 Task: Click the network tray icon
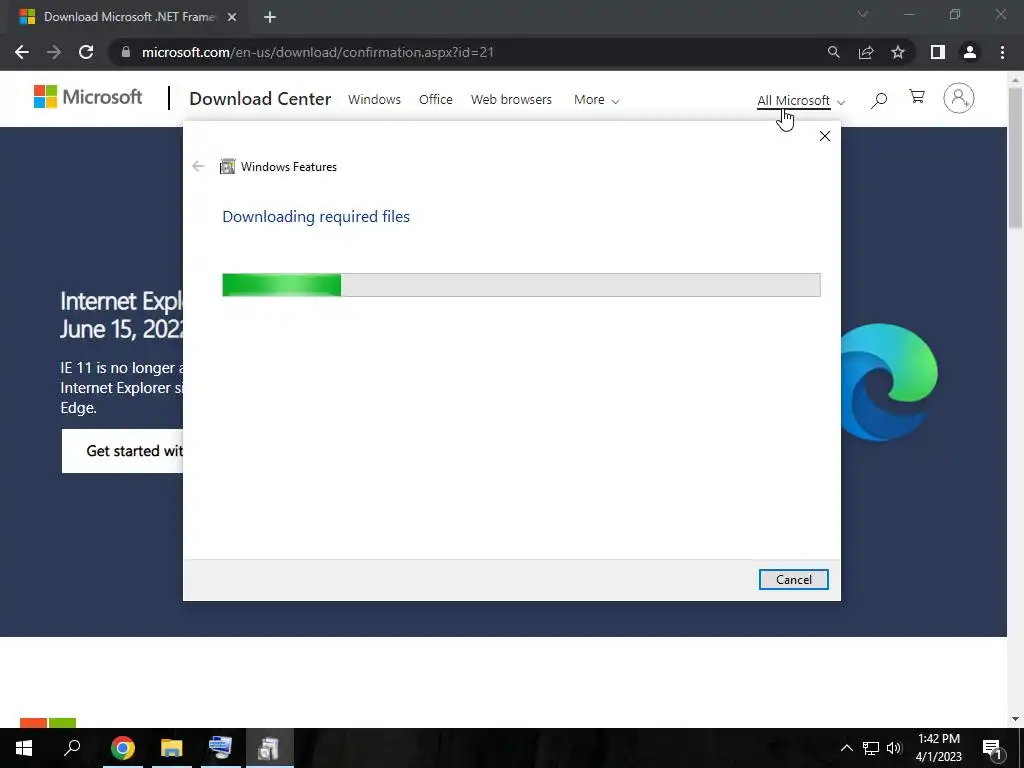coord(871,748)
